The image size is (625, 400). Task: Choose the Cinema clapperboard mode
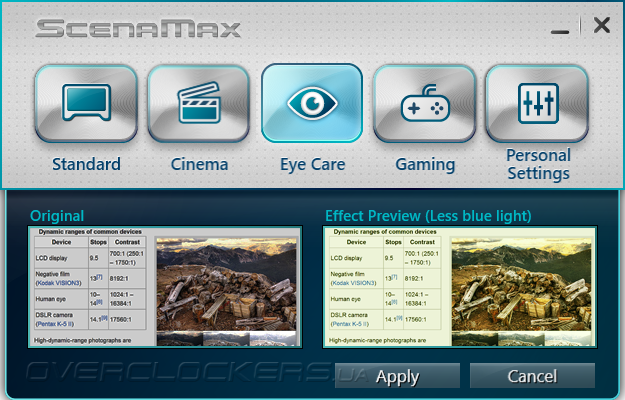(199, 104)
